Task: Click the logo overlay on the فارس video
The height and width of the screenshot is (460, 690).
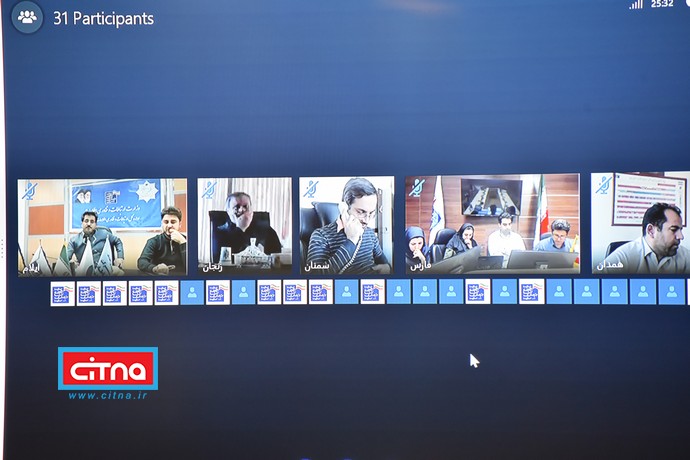Action: point(417,186)
